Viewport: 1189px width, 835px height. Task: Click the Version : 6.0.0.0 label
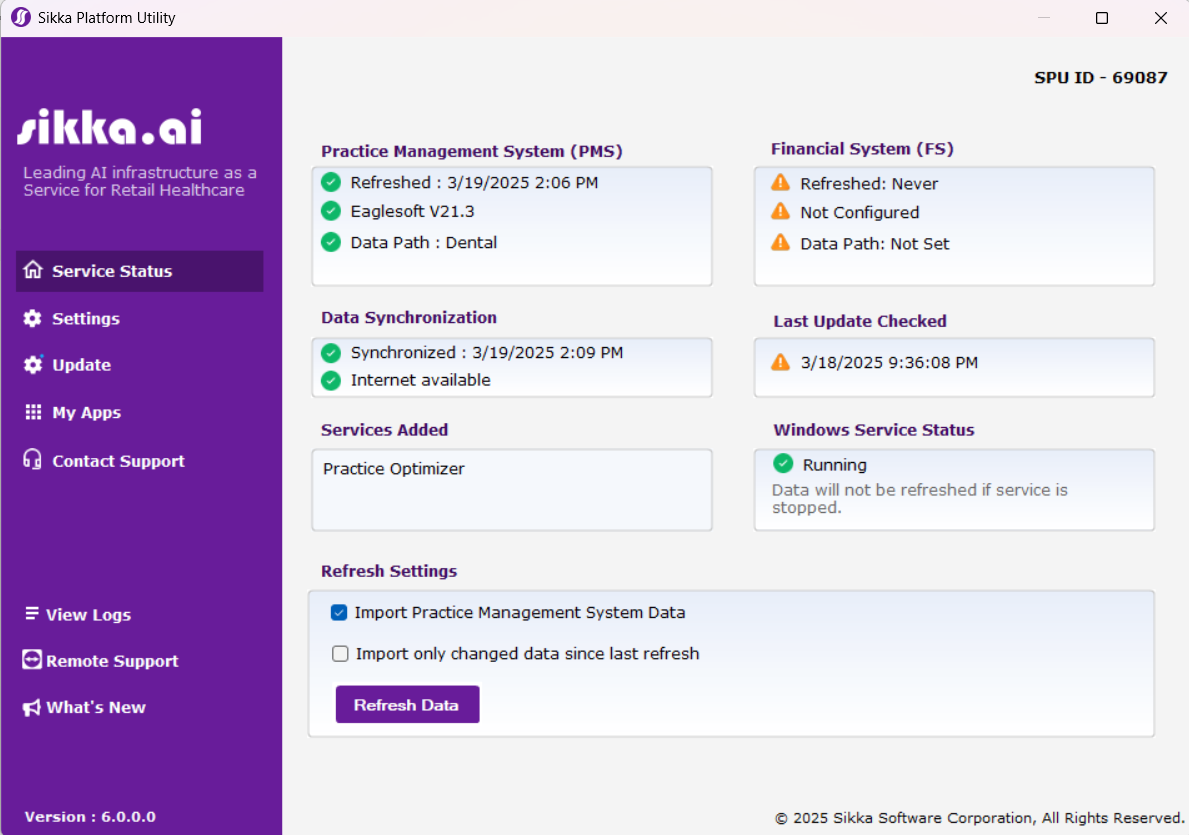90,817
